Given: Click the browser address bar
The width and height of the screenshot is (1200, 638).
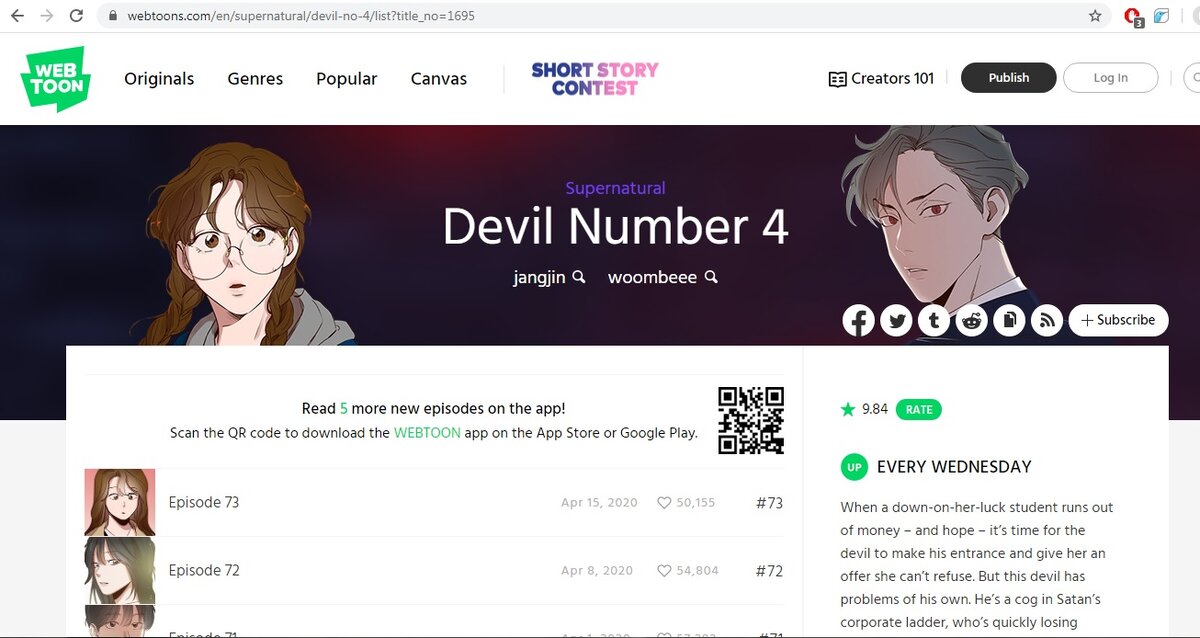Looking at the screenshot, I should 600,16.
